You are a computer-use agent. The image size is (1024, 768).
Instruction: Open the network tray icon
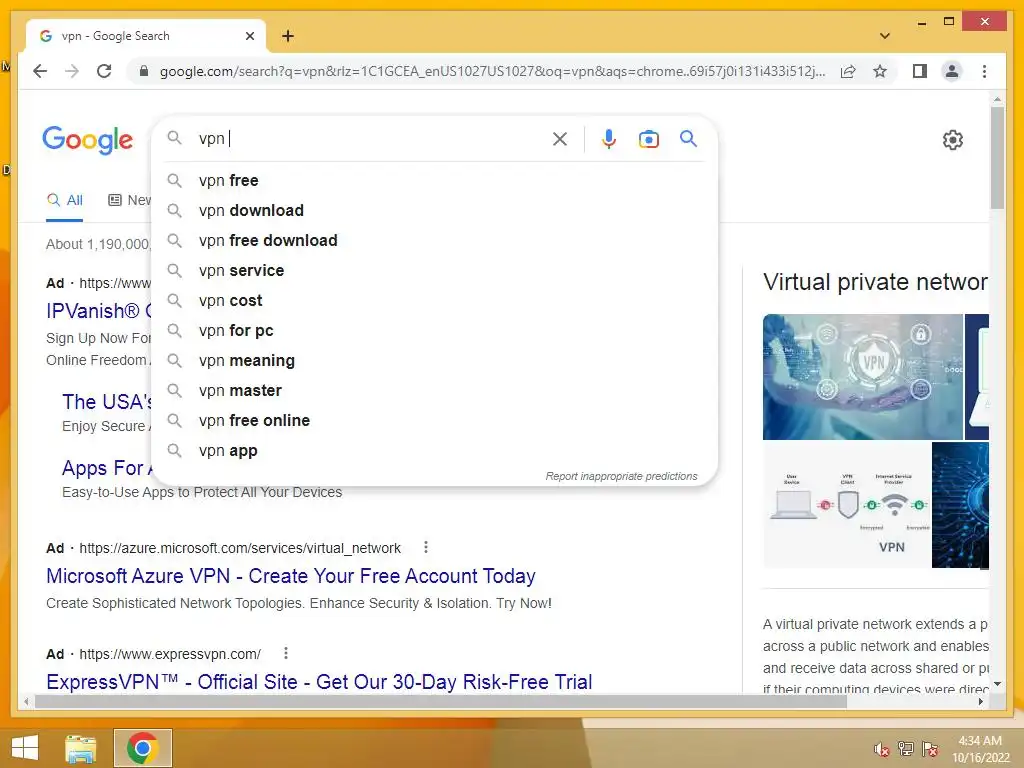906,749
